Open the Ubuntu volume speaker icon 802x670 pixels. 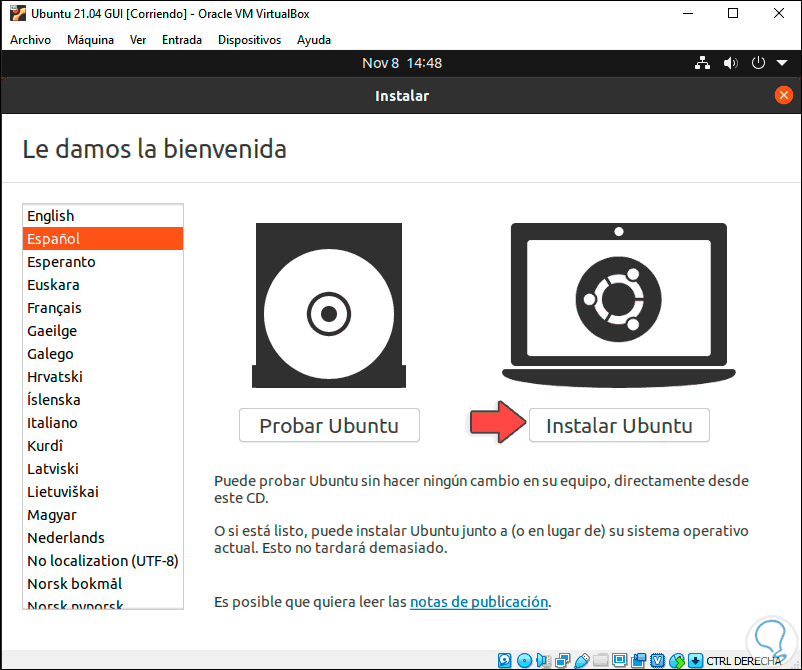tap(730, 63)
